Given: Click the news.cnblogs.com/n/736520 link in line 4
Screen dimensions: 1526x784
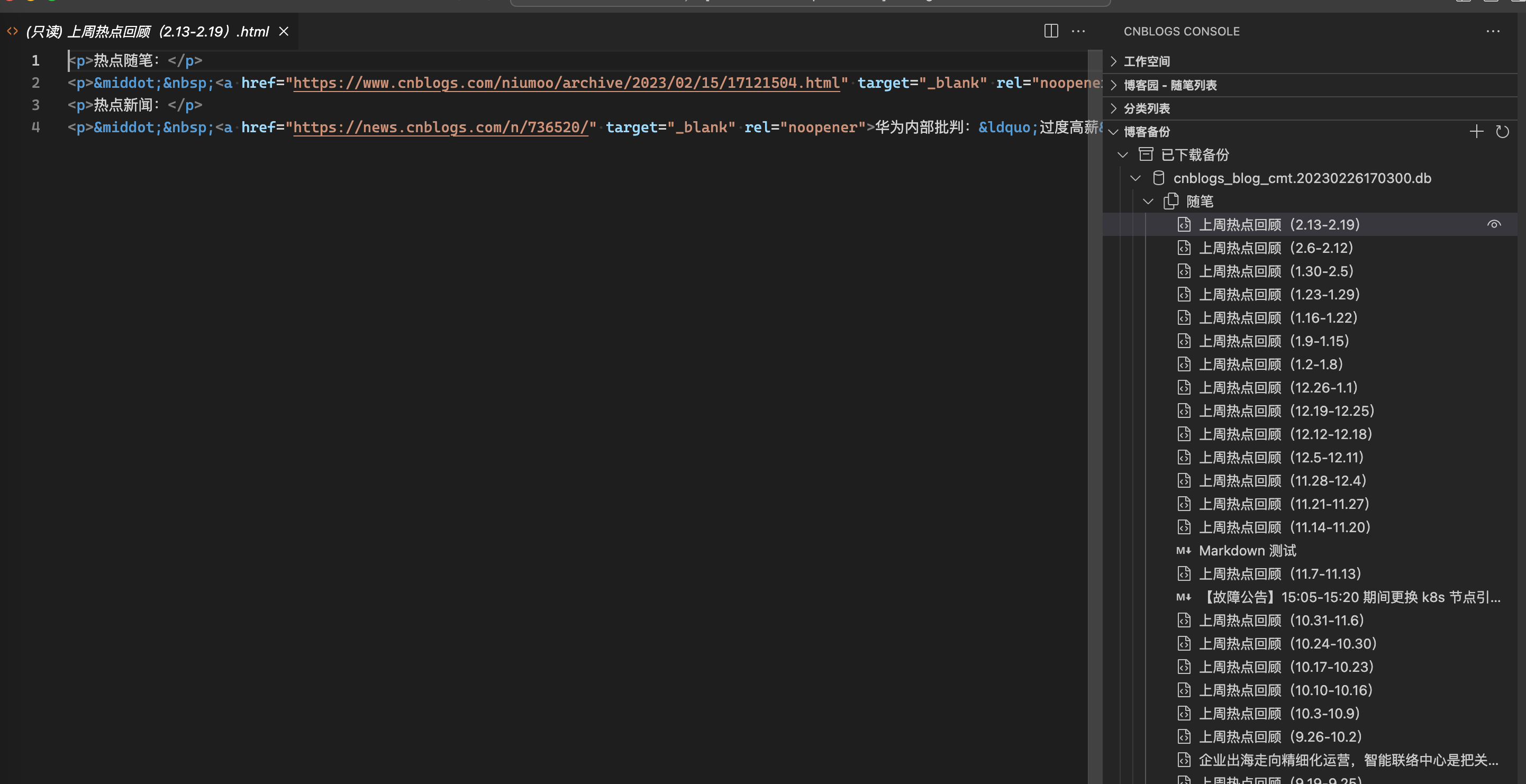Looking at the screenshot, I should (x=440, y=127).
